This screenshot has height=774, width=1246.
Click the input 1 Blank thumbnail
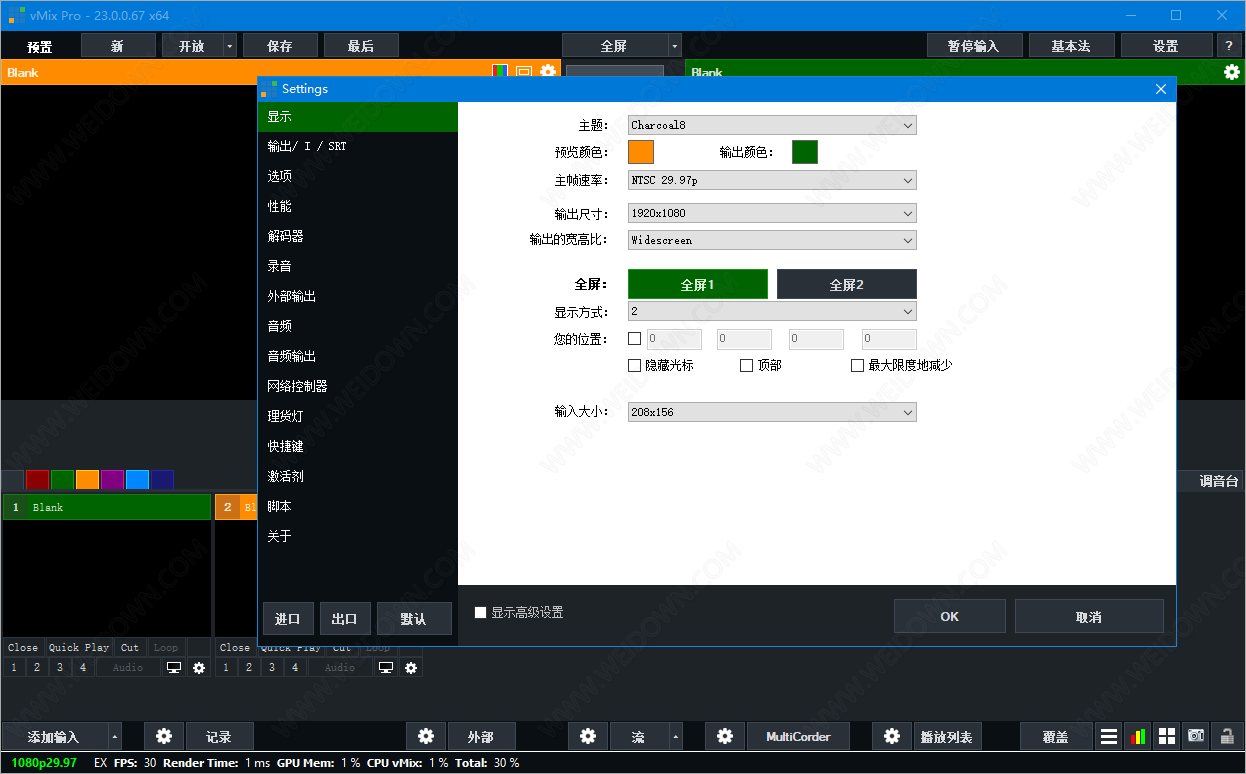pyautogui.click(x=107, y=578)
